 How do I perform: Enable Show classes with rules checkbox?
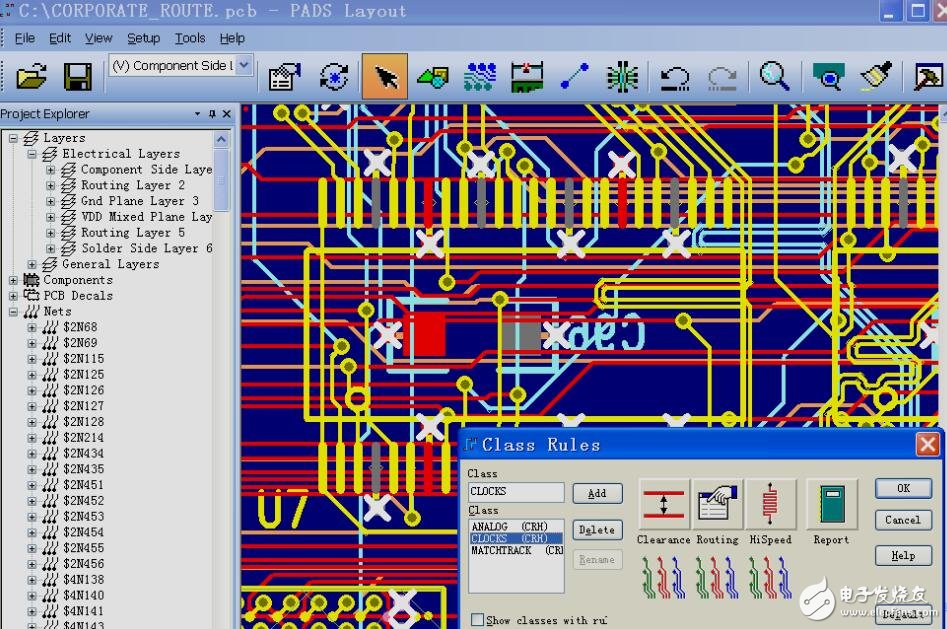[477, 620]
